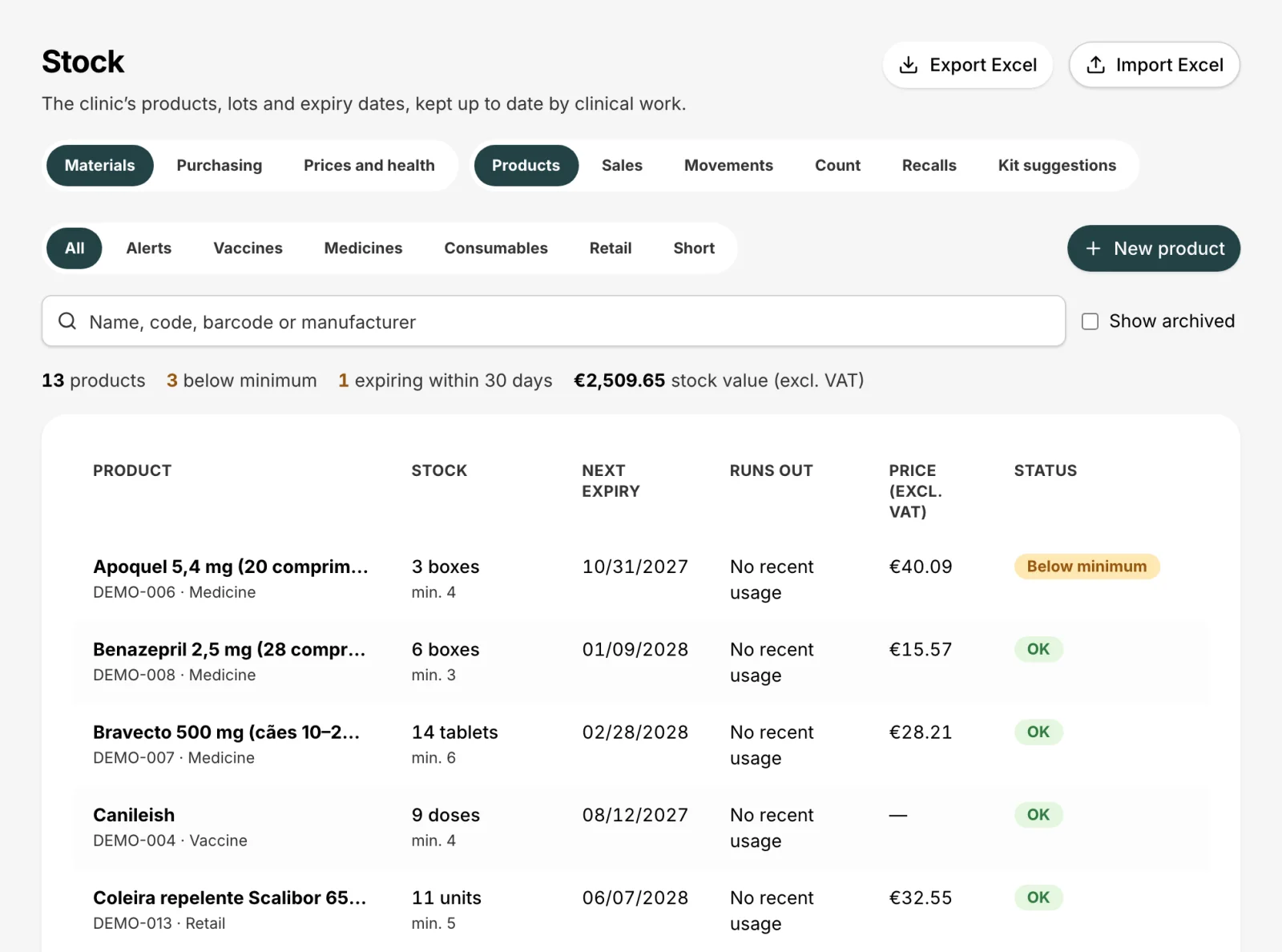Image resolution: width=1282 pixels, height=952 pixels.
Task: Filter by Alerts
Action: point(149,248)
